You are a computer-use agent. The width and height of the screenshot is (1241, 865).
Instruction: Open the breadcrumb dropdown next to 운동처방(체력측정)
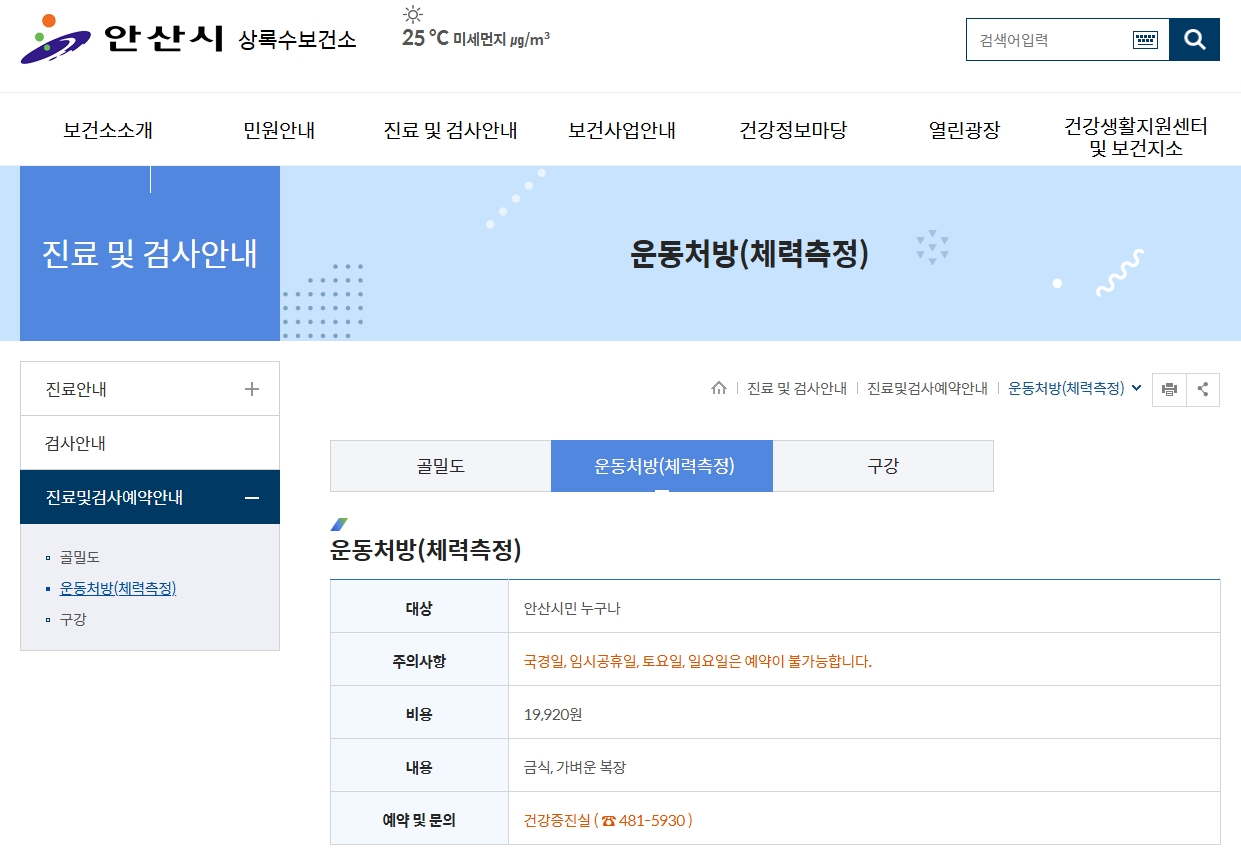click(1136, 389)
